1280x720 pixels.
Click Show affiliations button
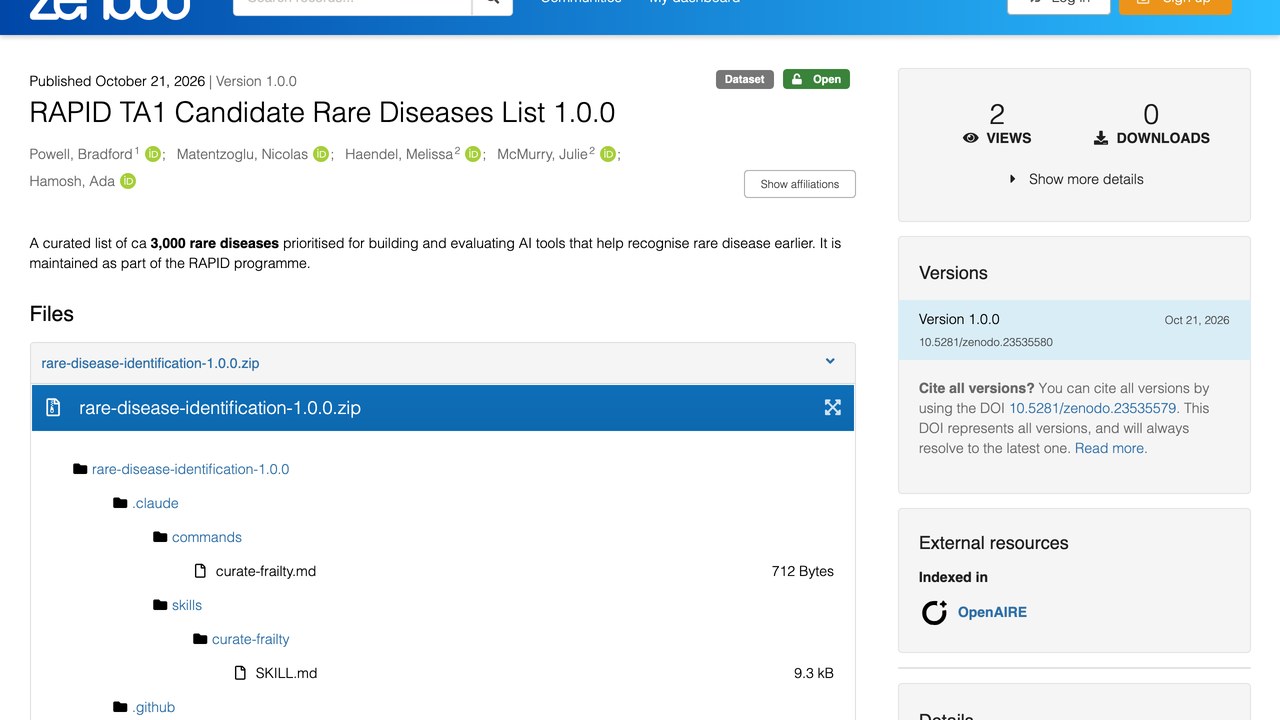(800, 184)
